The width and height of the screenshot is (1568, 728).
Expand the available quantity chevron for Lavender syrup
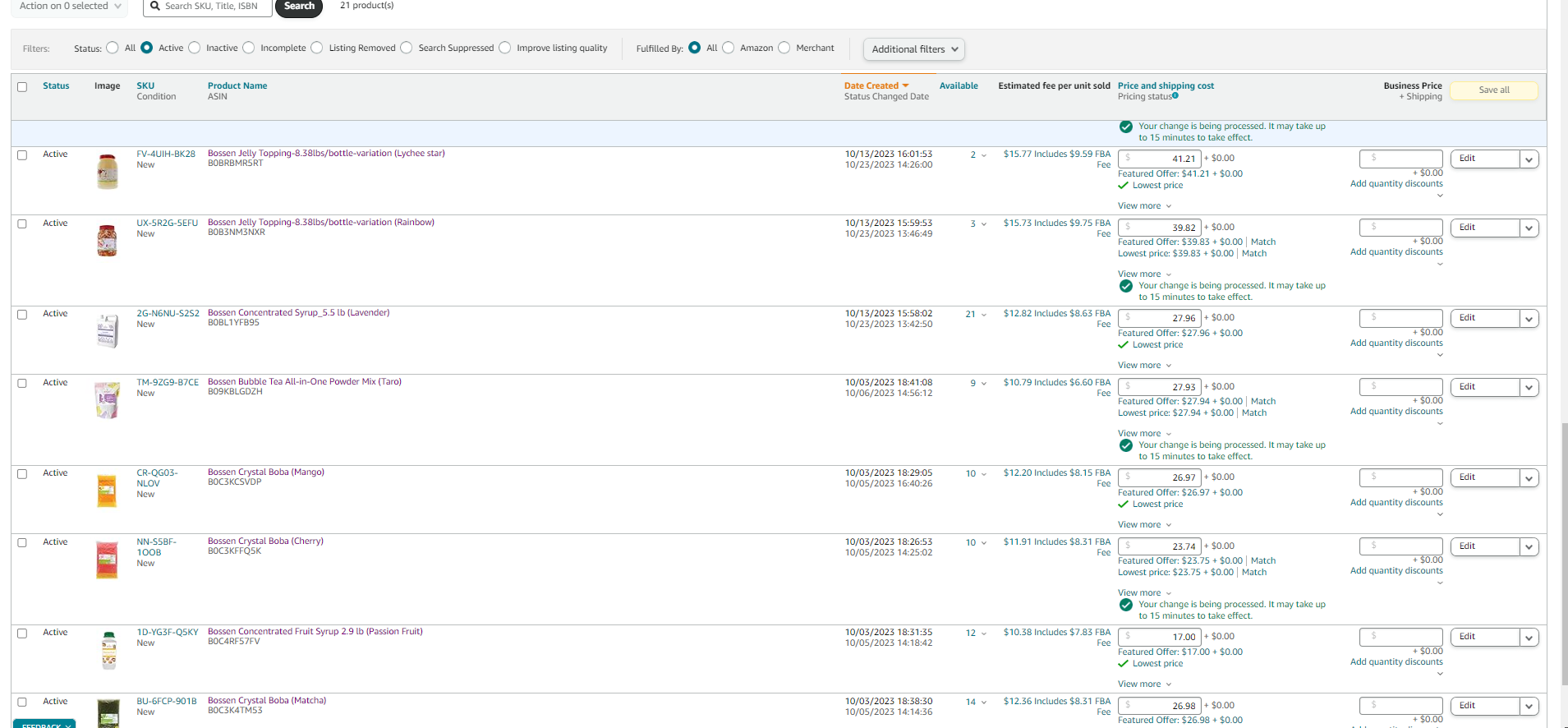(x=984, y=315)
